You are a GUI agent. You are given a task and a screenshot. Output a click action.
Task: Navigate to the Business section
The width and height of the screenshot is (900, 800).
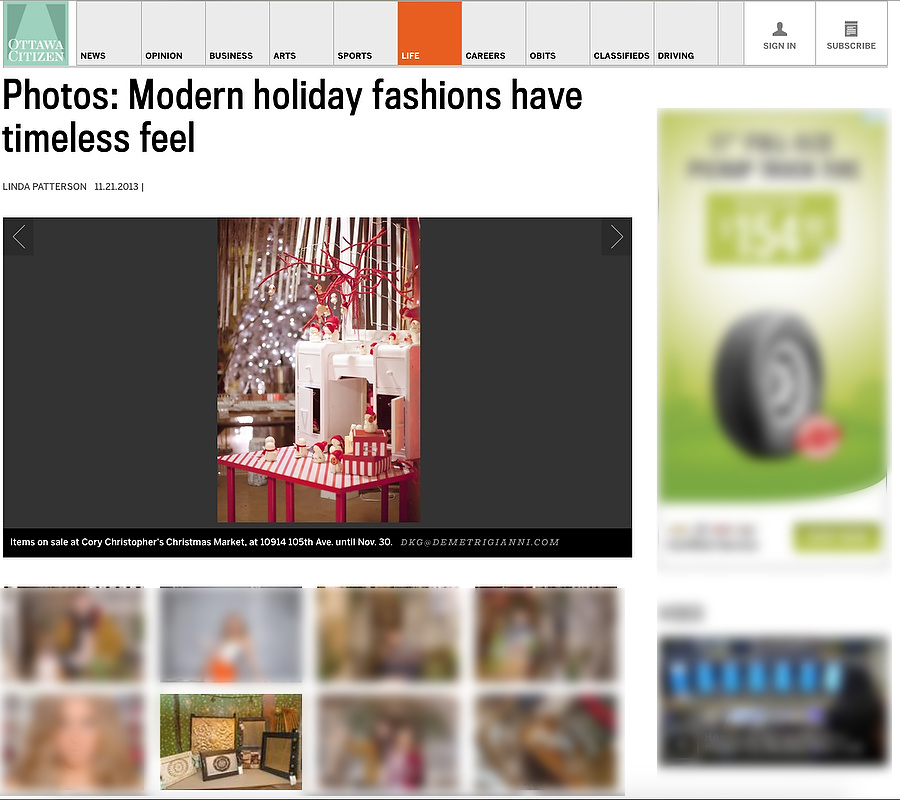click(x=231, y=56)
